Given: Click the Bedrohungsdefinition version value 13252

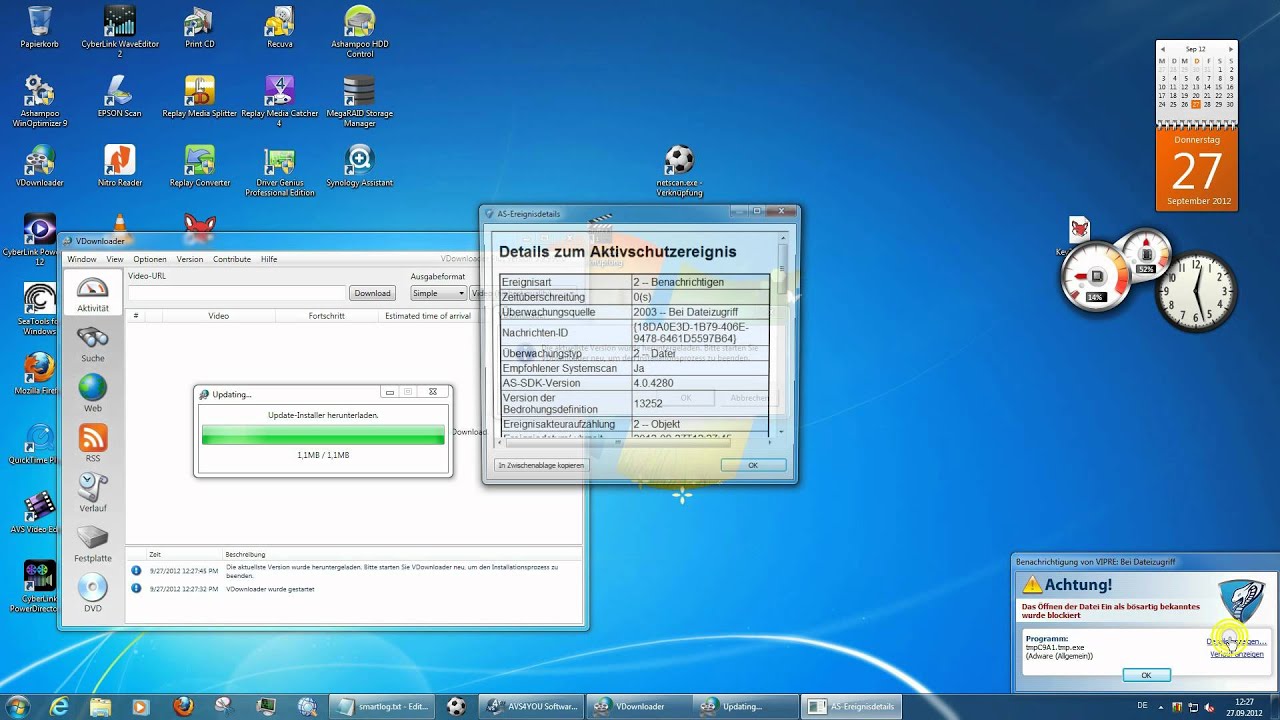Looking at the screenshot, I should coord(648,404).
